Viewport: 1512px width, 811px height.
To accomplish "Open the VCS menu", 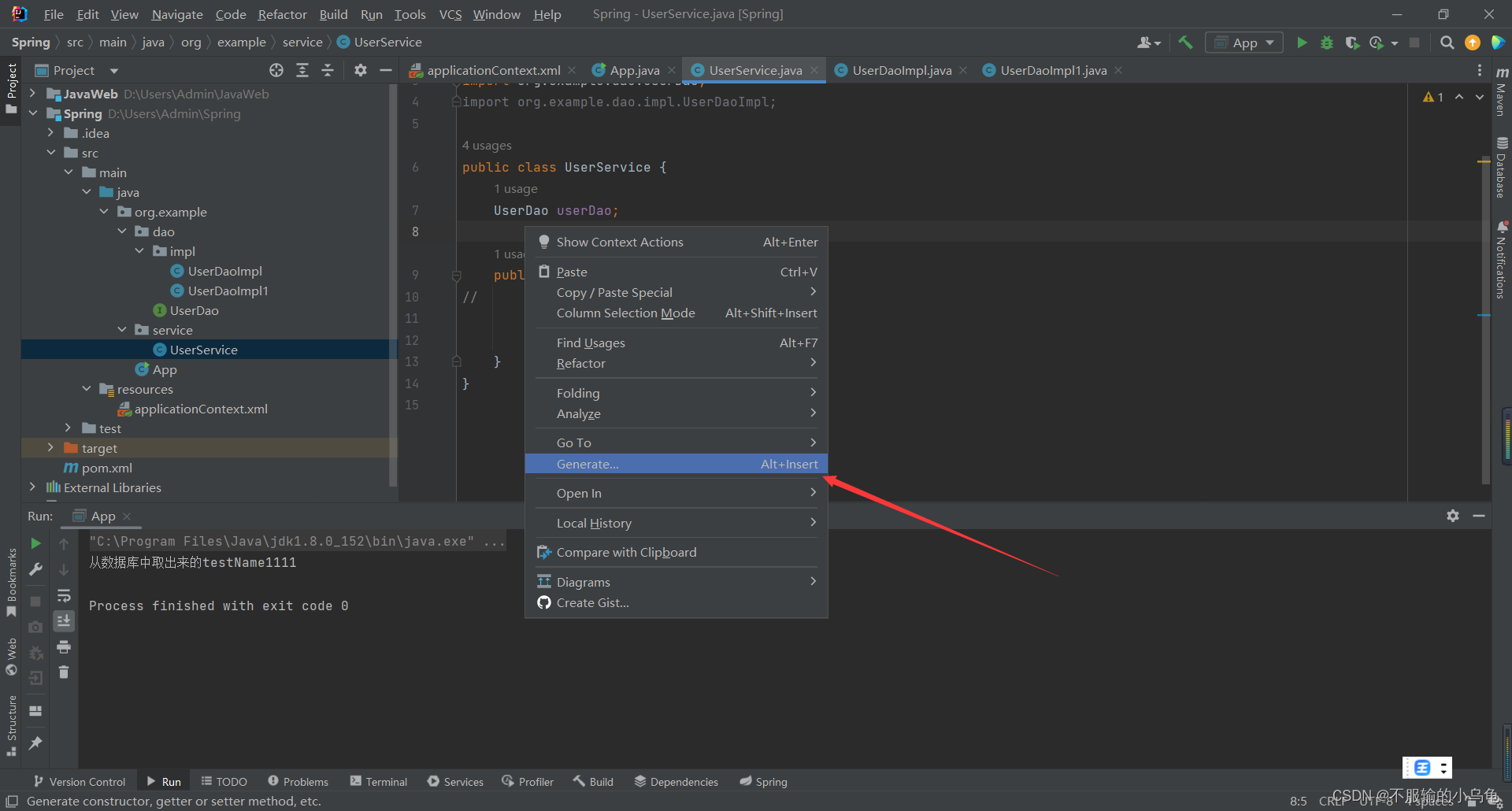I will pos(450,14).
